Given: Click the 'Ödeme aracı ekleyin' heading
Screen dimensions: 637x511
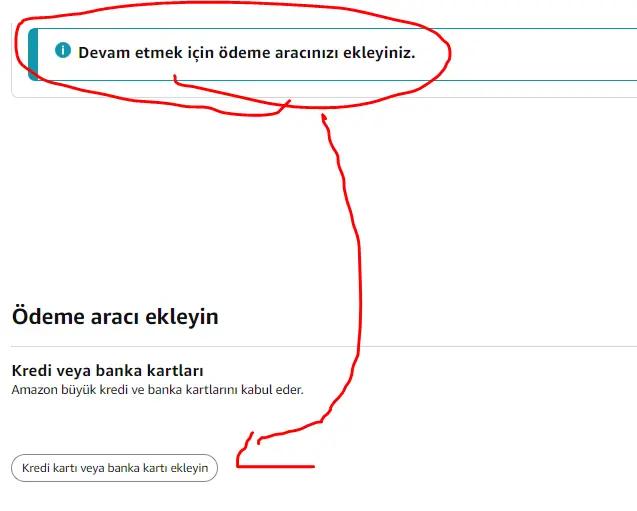Looking at the screenshot, I should tap(115, 316).
